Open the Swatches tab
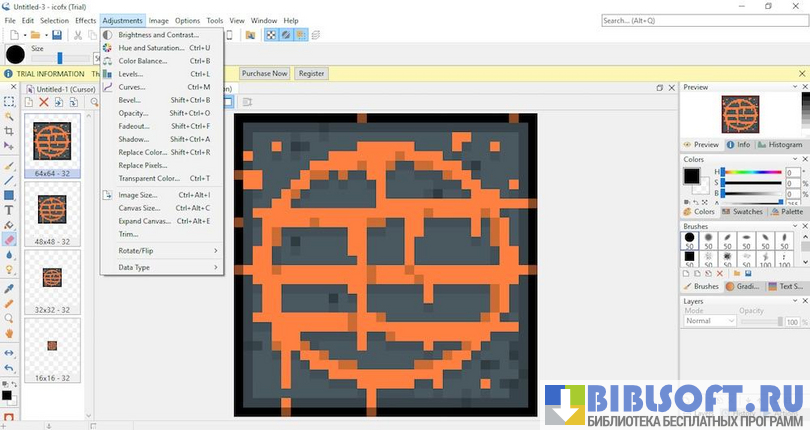The width and height of the screenshot is (810, 430). 744,212
